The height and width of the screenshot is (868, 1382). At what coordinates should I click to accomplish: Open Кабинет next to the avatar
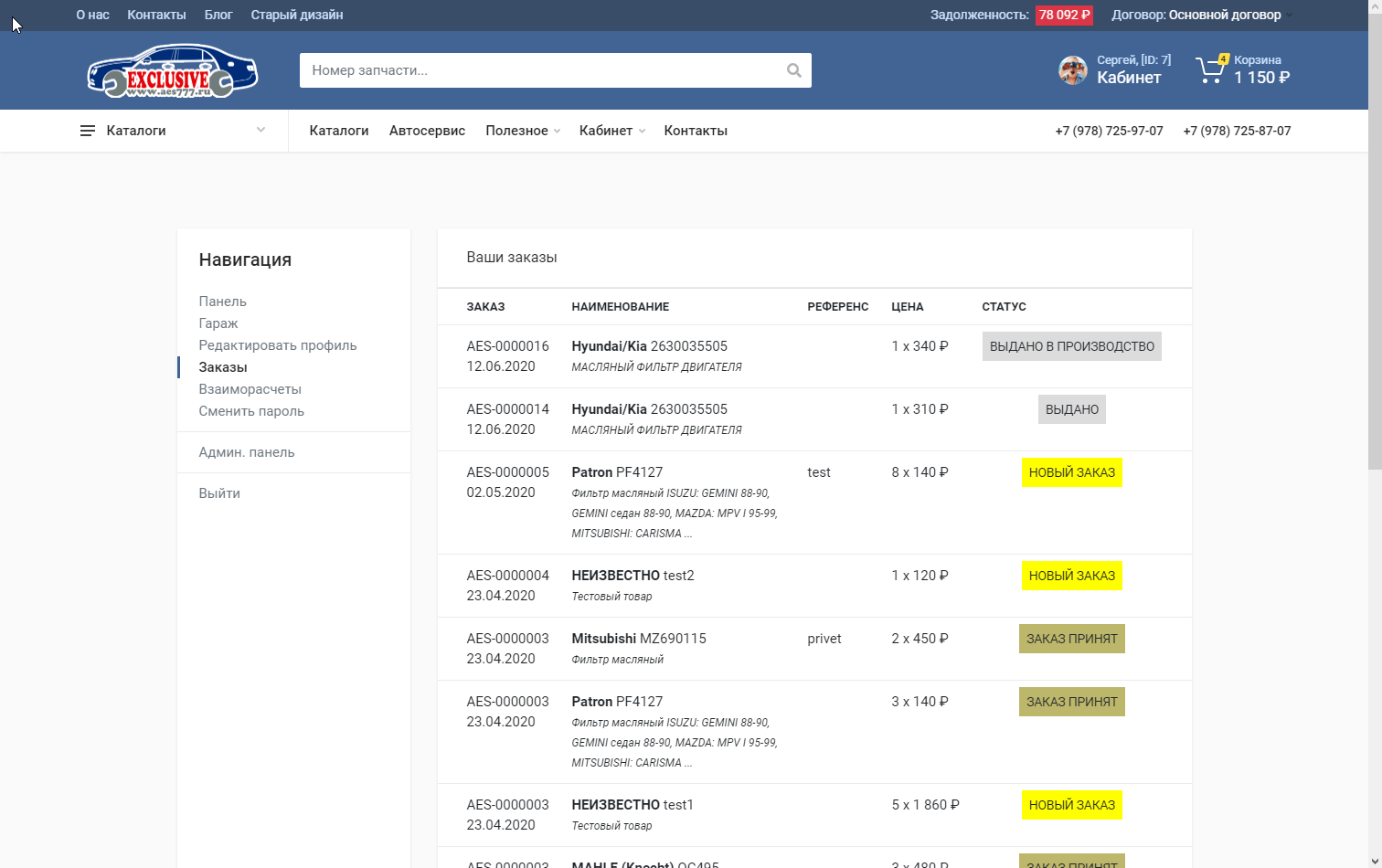coord(1129,78)
